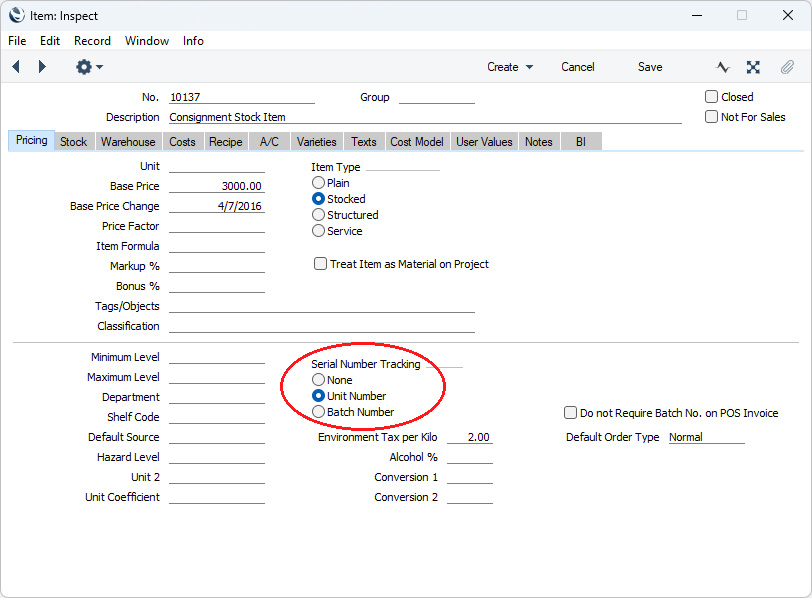The width and height of the screenshot is (812, 598).
Task: Click the No. field with 10137
Action: pos(242,97)
